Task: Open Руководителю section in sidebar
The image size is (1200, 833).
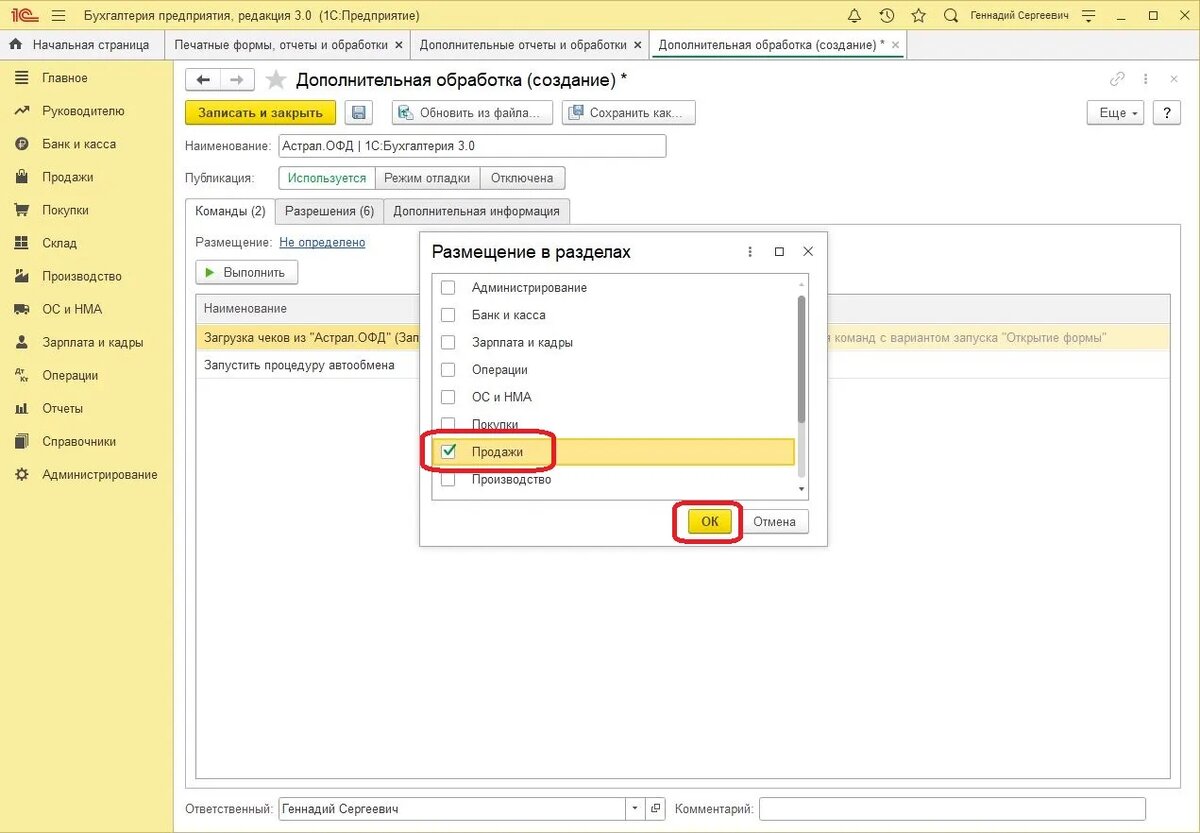Action: [83, 111]
